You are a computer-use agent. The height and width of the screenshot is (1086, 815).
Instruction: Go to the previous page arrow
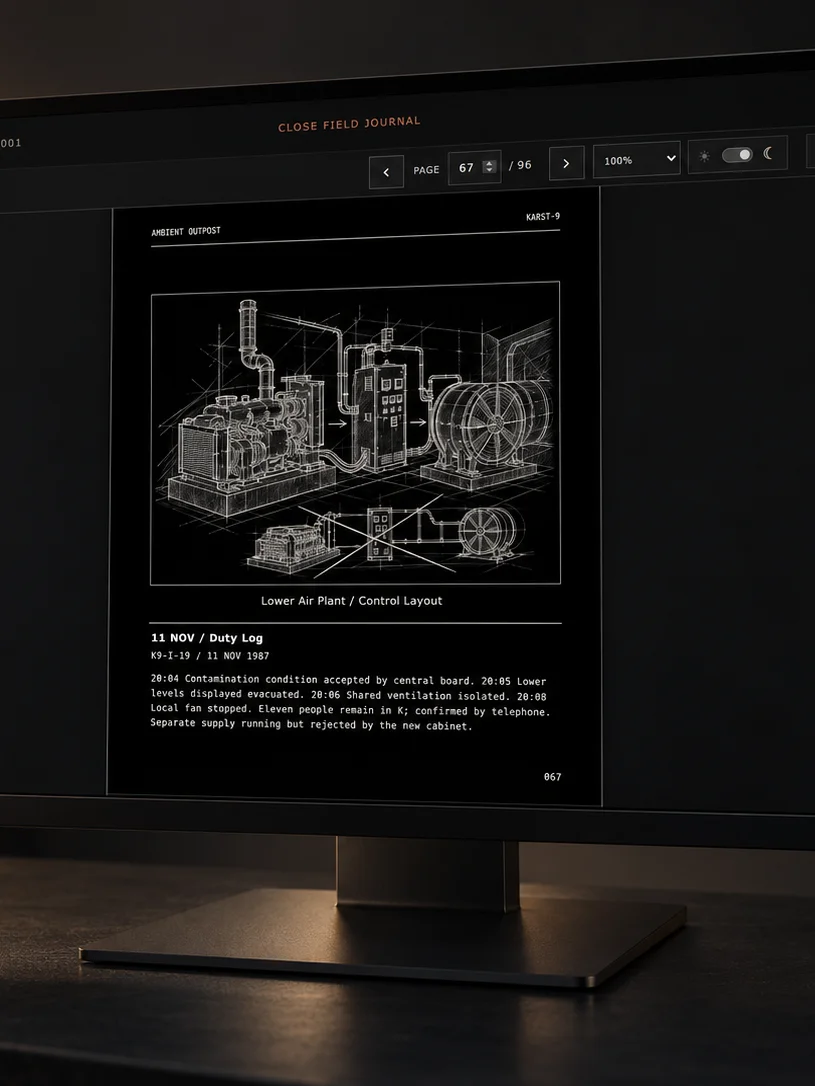pyautogui.click(x=386, y=172)
